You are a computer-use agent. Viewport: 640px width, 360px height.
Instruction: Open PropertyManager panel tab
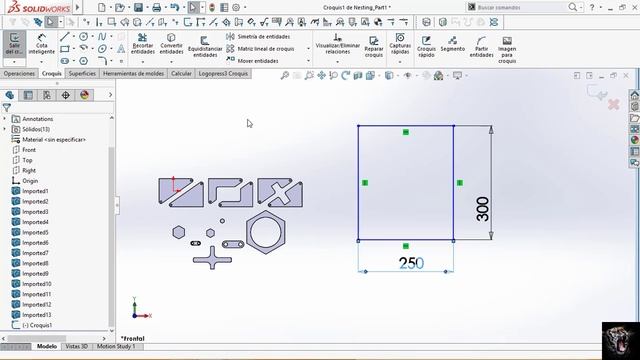tap(28, 95)
